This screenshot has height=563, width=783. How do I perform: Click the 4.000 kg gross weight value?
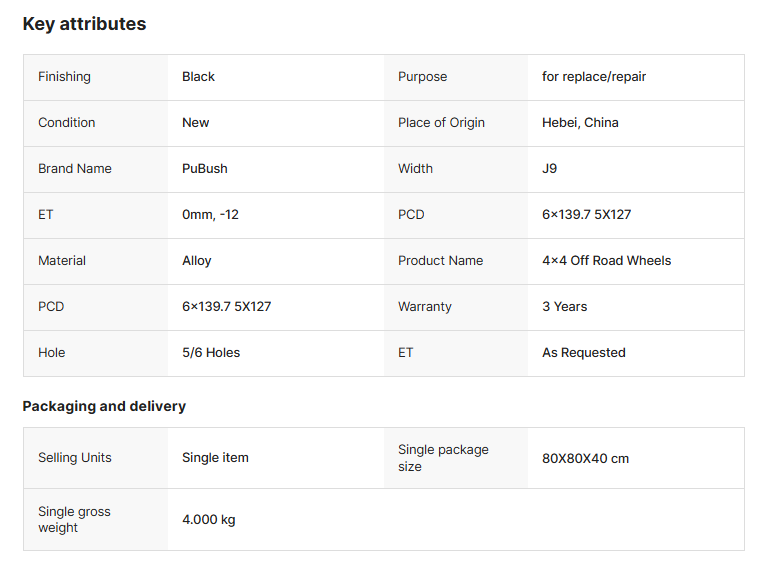pyautogui.click(x=208, y=520)
